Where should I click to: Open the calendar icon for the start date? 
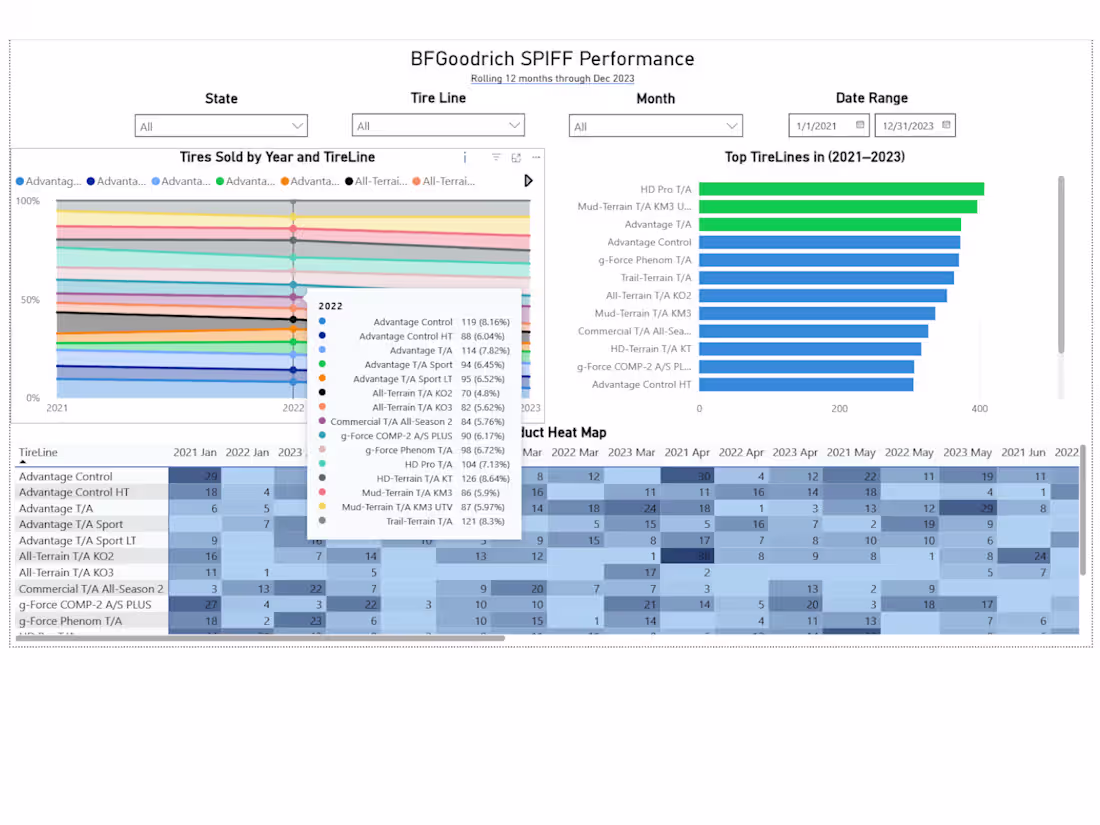tap(858, 125)
